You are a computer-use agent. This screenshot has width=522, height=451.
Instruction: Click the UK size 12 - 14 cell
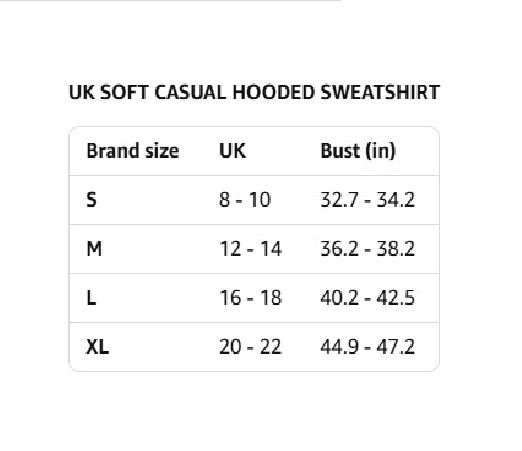click(x=250, y=249)
